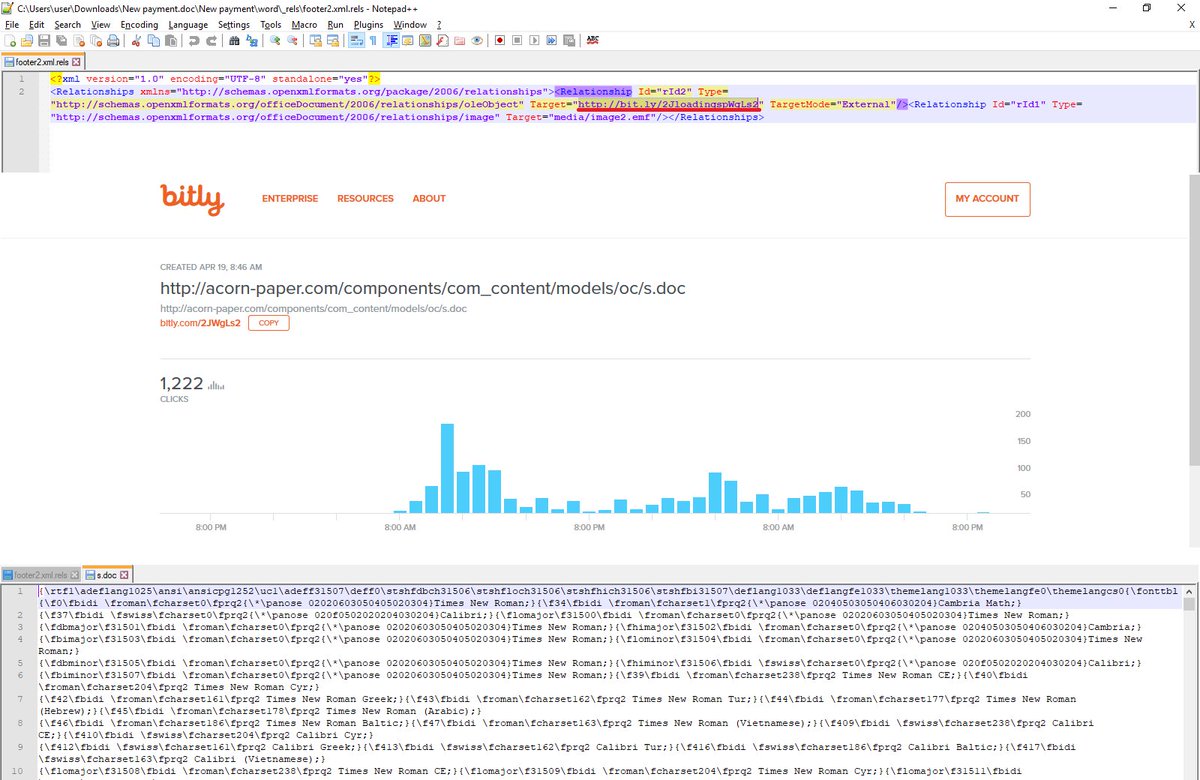
Task: Click the acorn-paper.com s.doc title link
Action: [423, 289]
